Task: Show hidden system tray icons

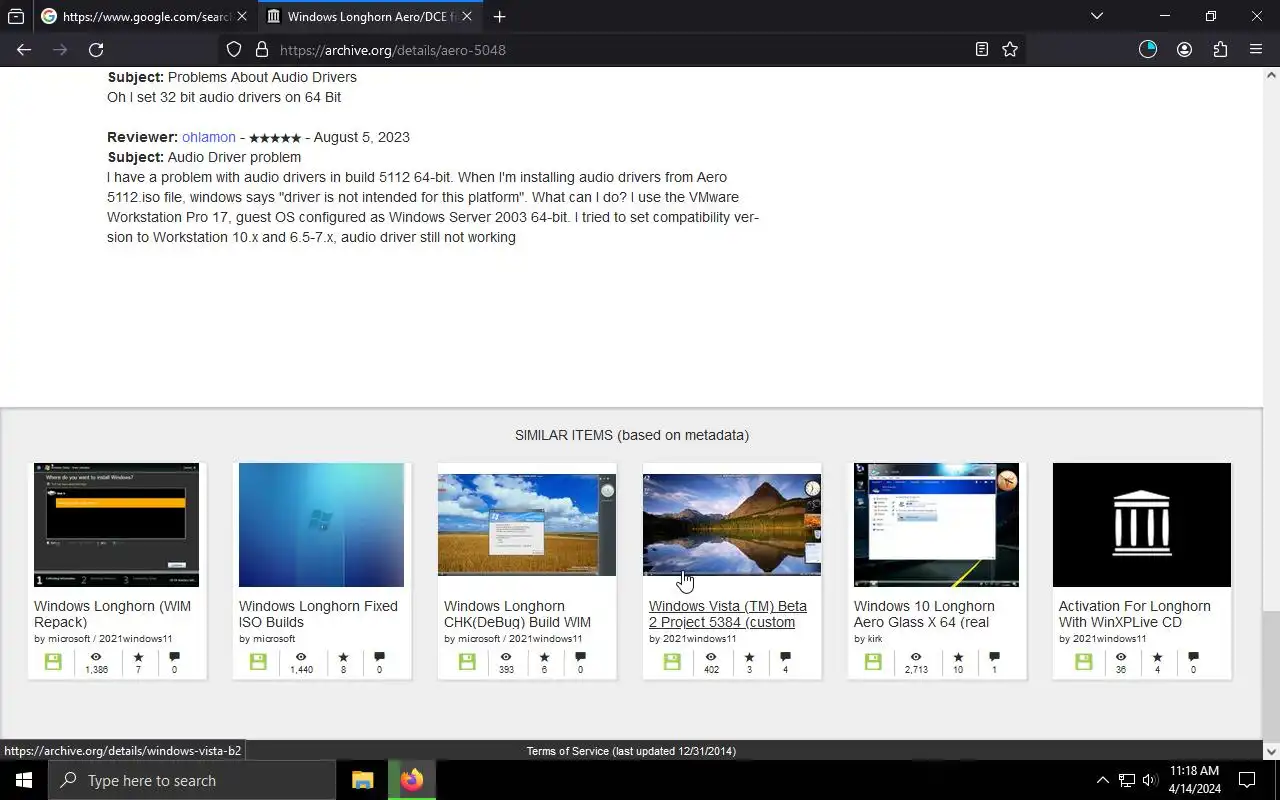Action: coord(1103,780)
